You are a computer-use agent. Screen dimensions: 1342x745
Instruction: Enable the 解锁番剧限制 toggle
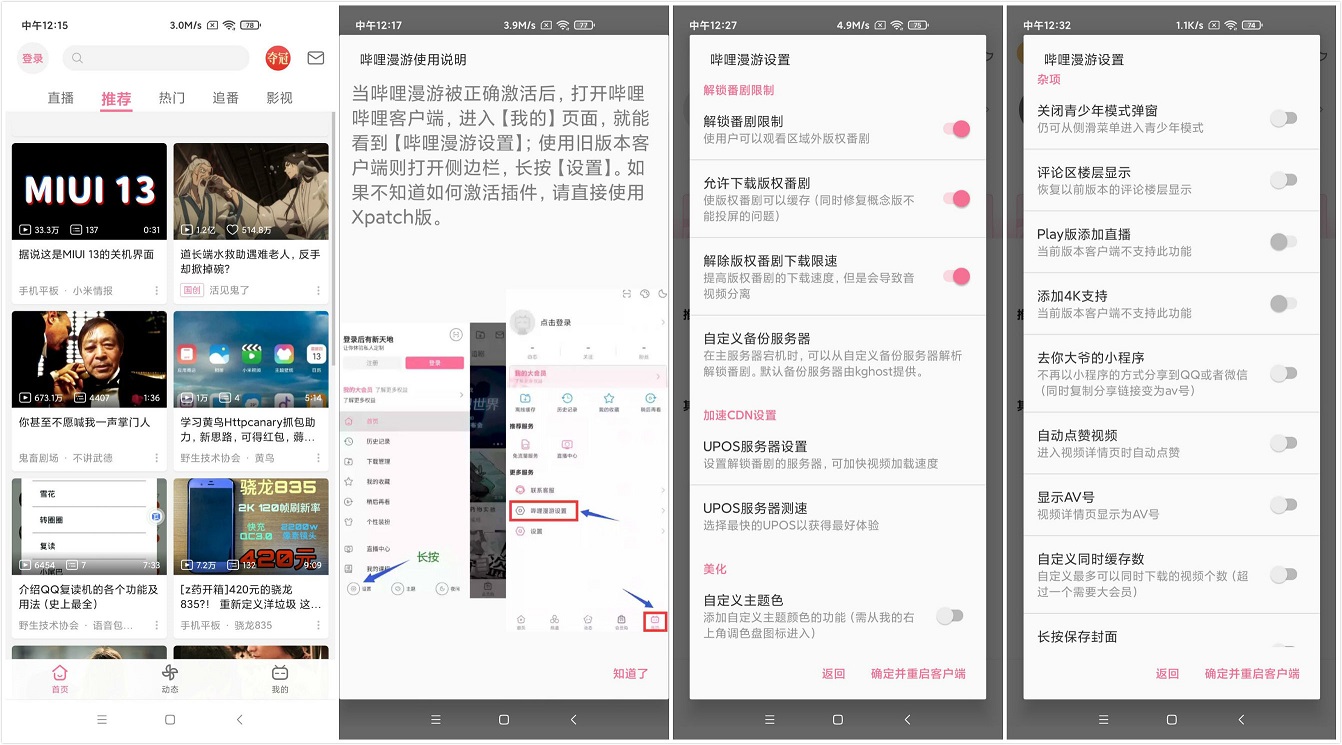point(958,130)
